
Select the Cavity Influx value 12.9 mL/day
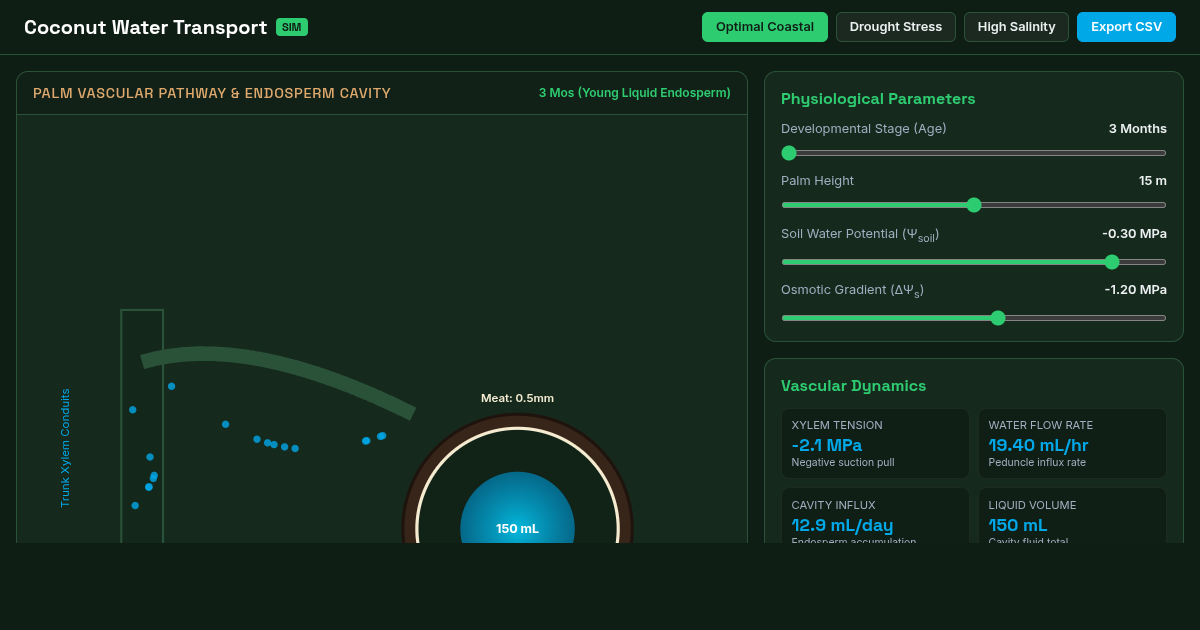tap(842, 525)
